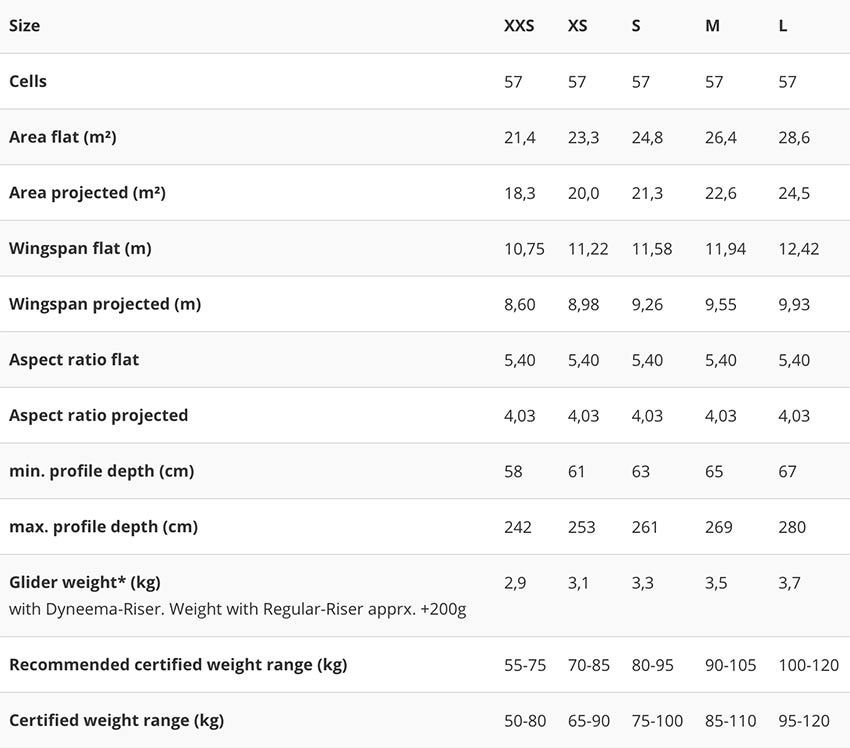Click the Recommended certified weight range label
Screen dimensions: 850x748
(x=178, y=665)
